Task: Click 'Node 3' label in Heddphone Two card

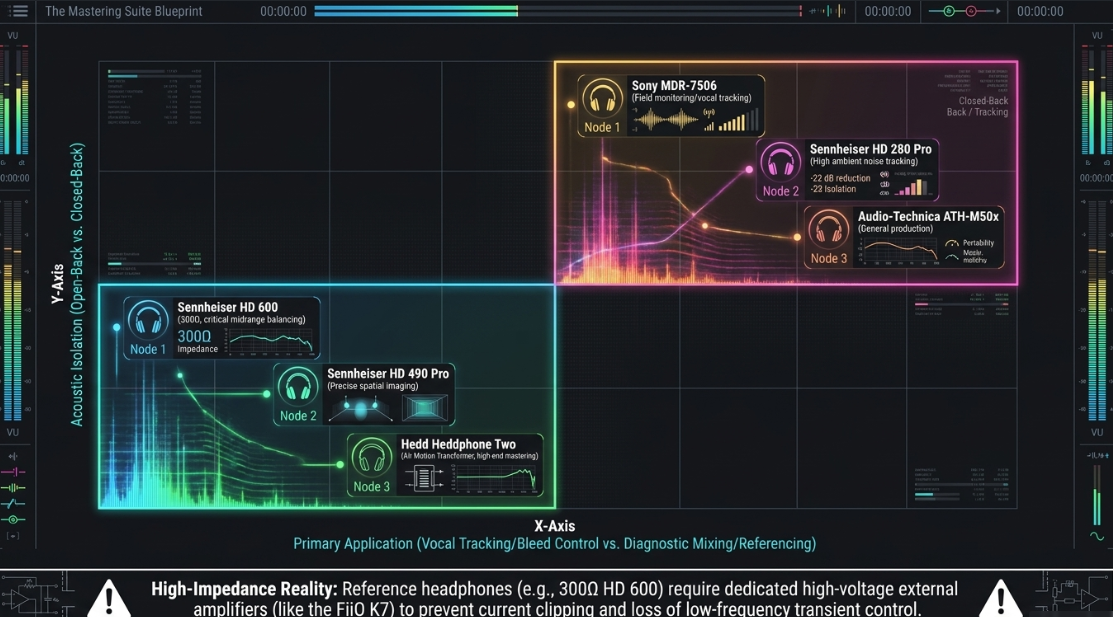Action: tap(372, 487)
